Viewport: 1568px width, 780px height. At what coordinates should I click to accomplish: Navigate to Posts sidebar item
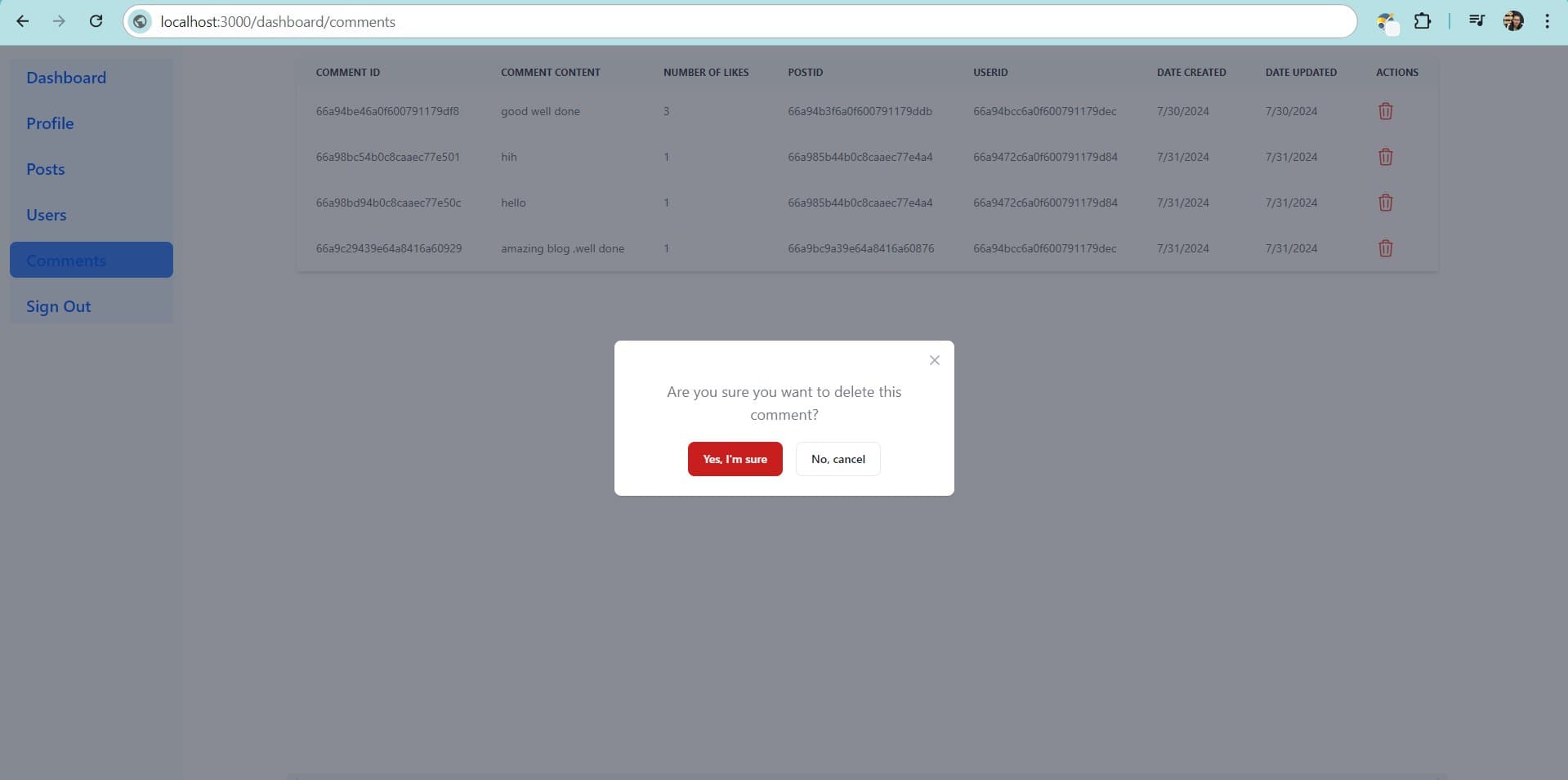coord(46,169)
